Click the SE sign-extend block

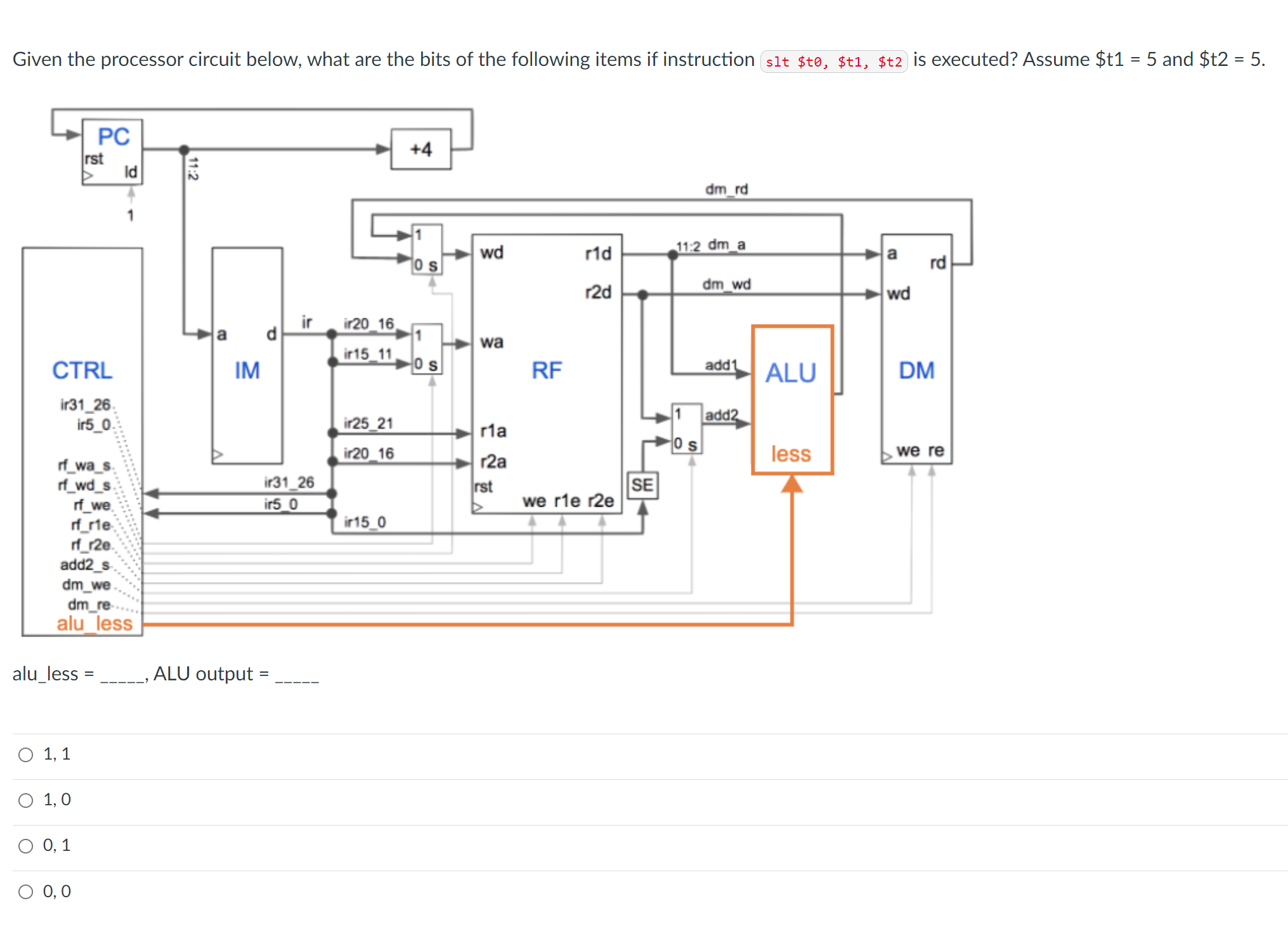click(642, 485)
